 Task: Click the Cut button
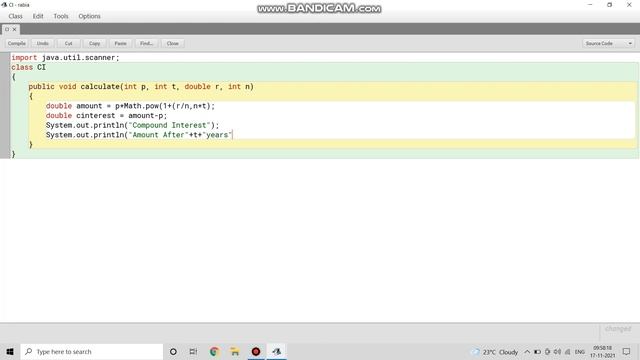click(69, 43)
